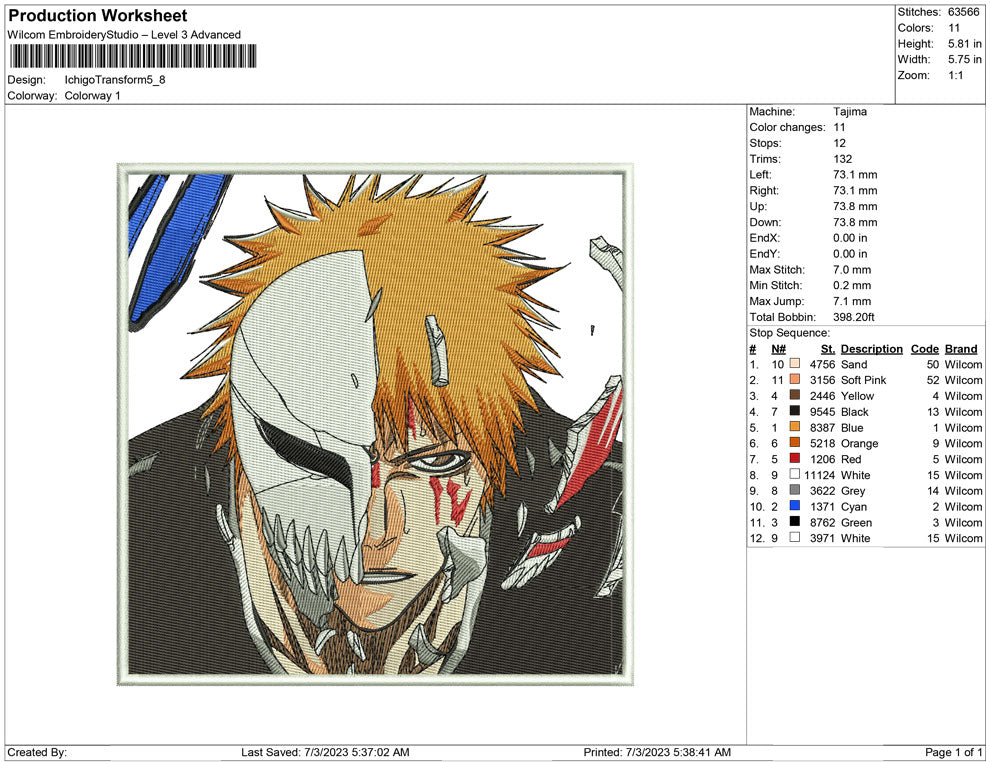Click the Cyan row blue swatch in stop 10
This screenshot has height=762, width=990.
point(794,506)
